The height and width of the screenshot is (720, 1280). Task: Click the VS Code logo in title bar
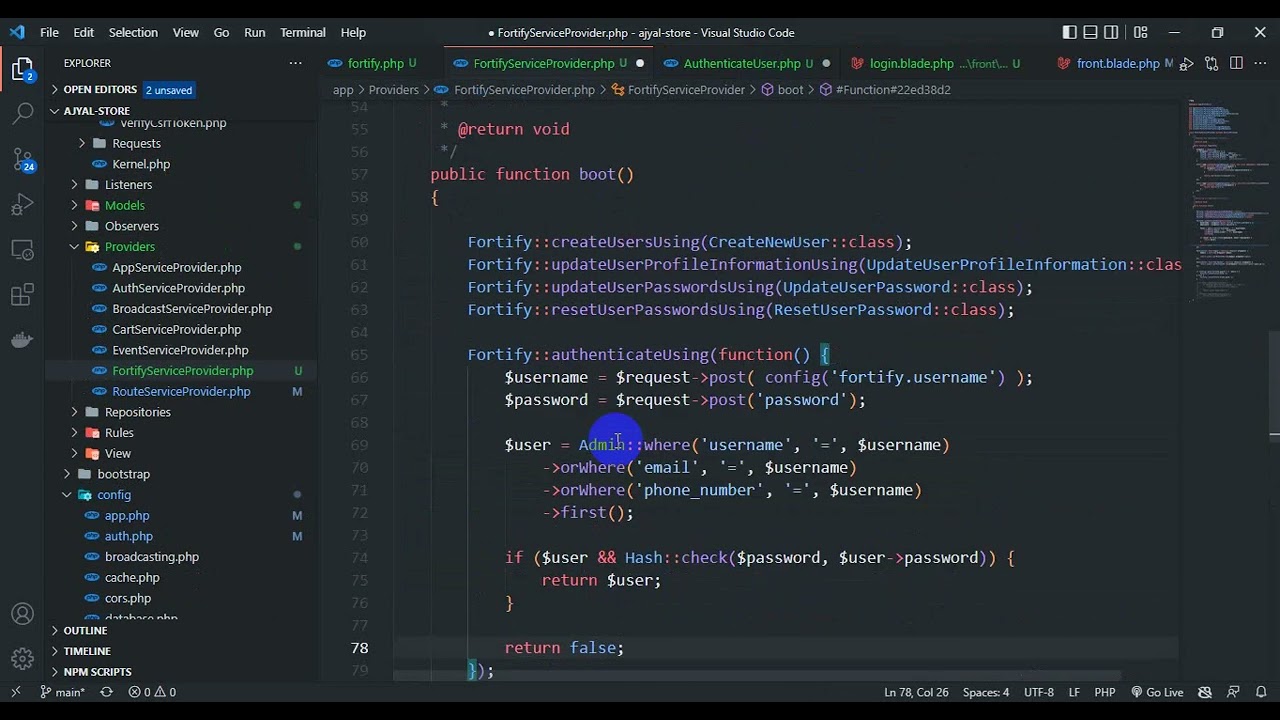(x=17, y=32)
